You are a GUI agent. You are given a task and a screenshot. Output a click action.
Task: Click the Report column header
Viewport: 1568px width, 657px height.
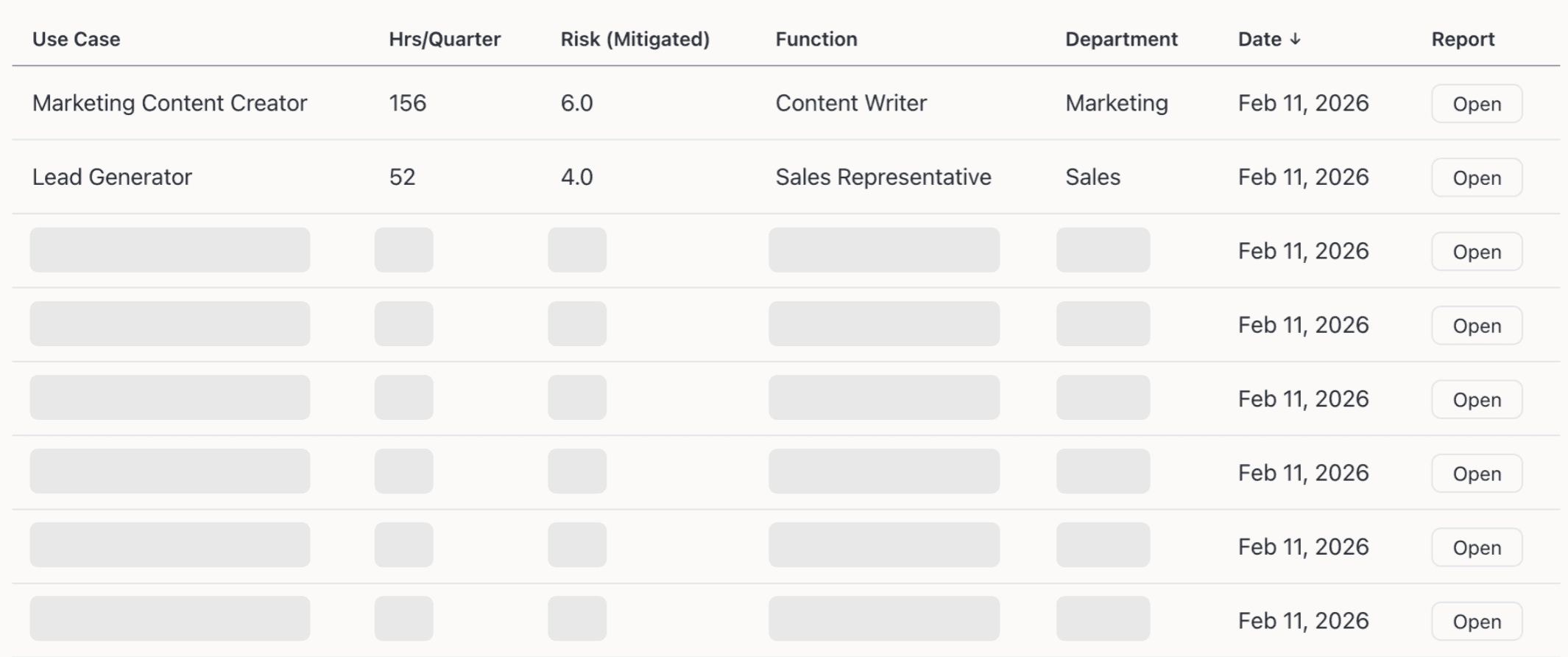(1462, 39)
